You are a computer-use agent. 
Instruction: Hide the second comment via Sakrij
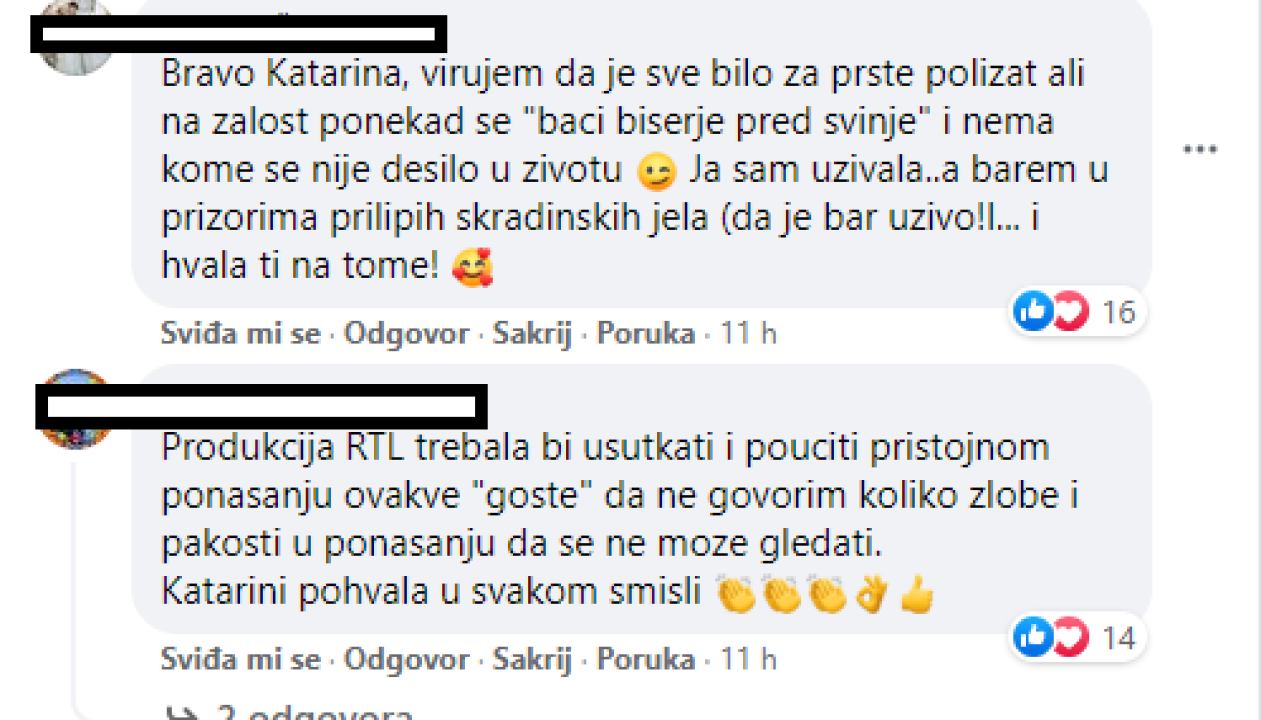(x=532, y=659)
